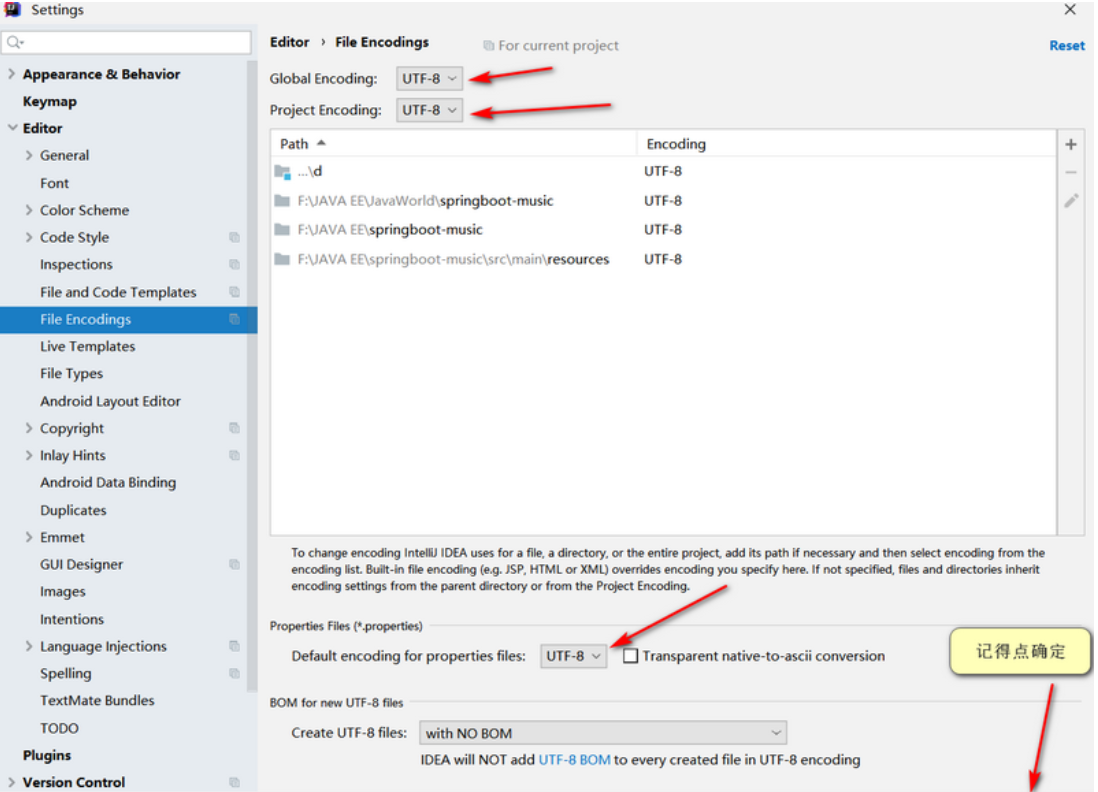This screenshot has height=792, width=1098.
Task: Open the UTF-8 BOM hyperlink
Action: click(x=574, y=760)
